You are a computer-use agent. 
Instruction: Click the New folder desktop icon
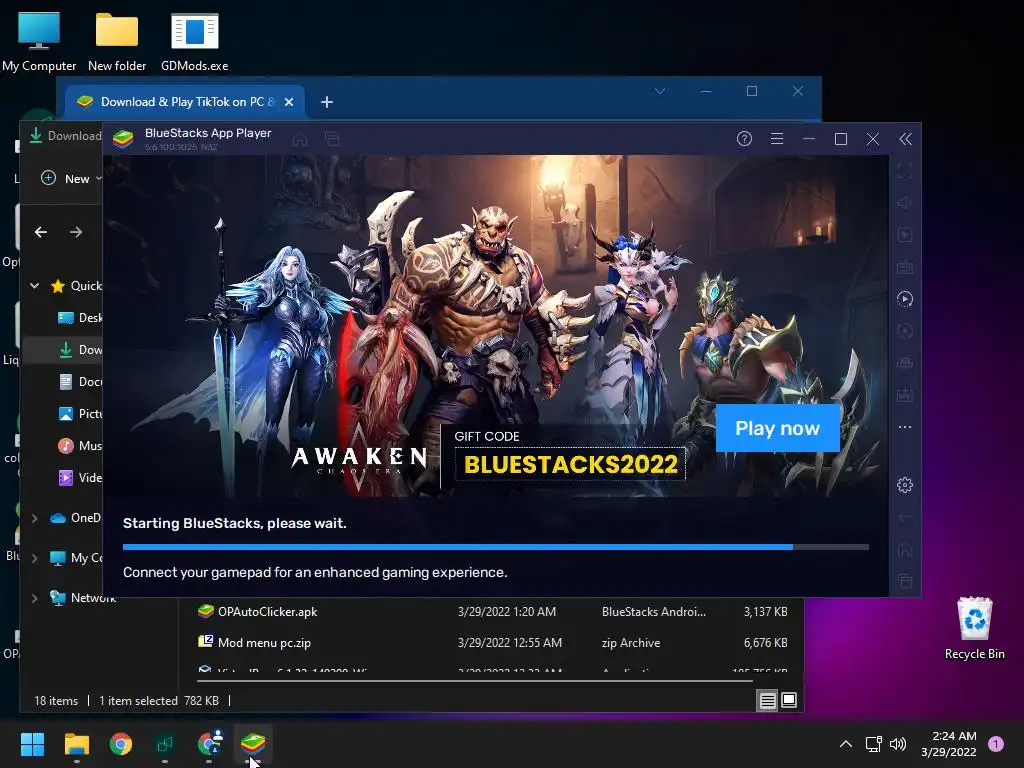tap(117, 41)
